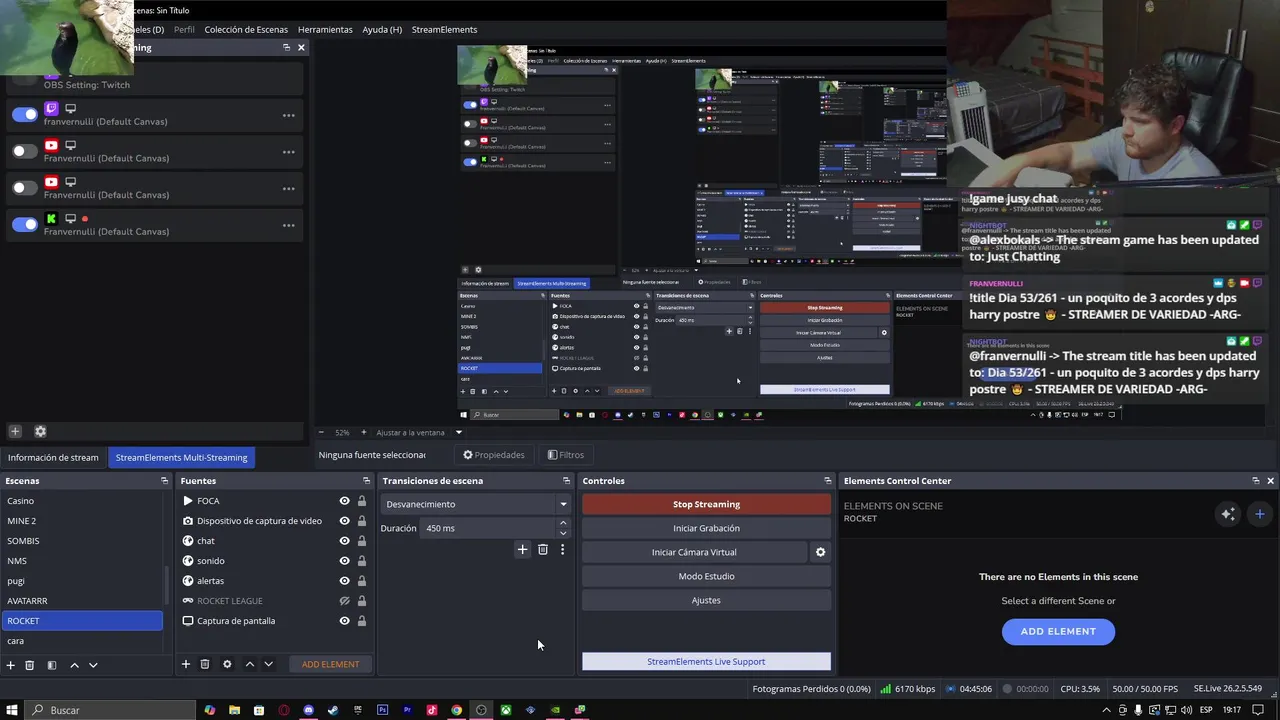This screenshot has height=720, width=1280.
Task: Add a multi-streaming output with the plus icon
Action: 15,431
